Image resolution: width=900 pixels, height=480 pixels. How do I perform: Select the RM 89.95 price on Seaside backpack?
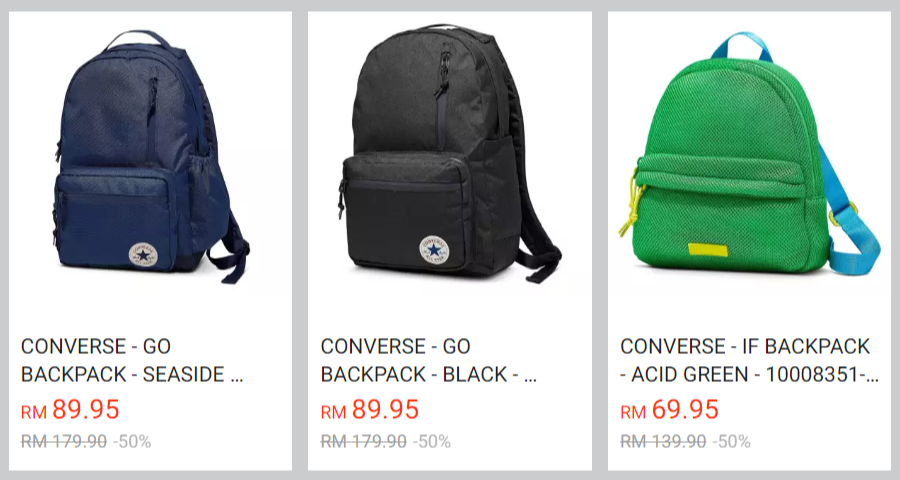pyautogui.click(x=70, y=410)
